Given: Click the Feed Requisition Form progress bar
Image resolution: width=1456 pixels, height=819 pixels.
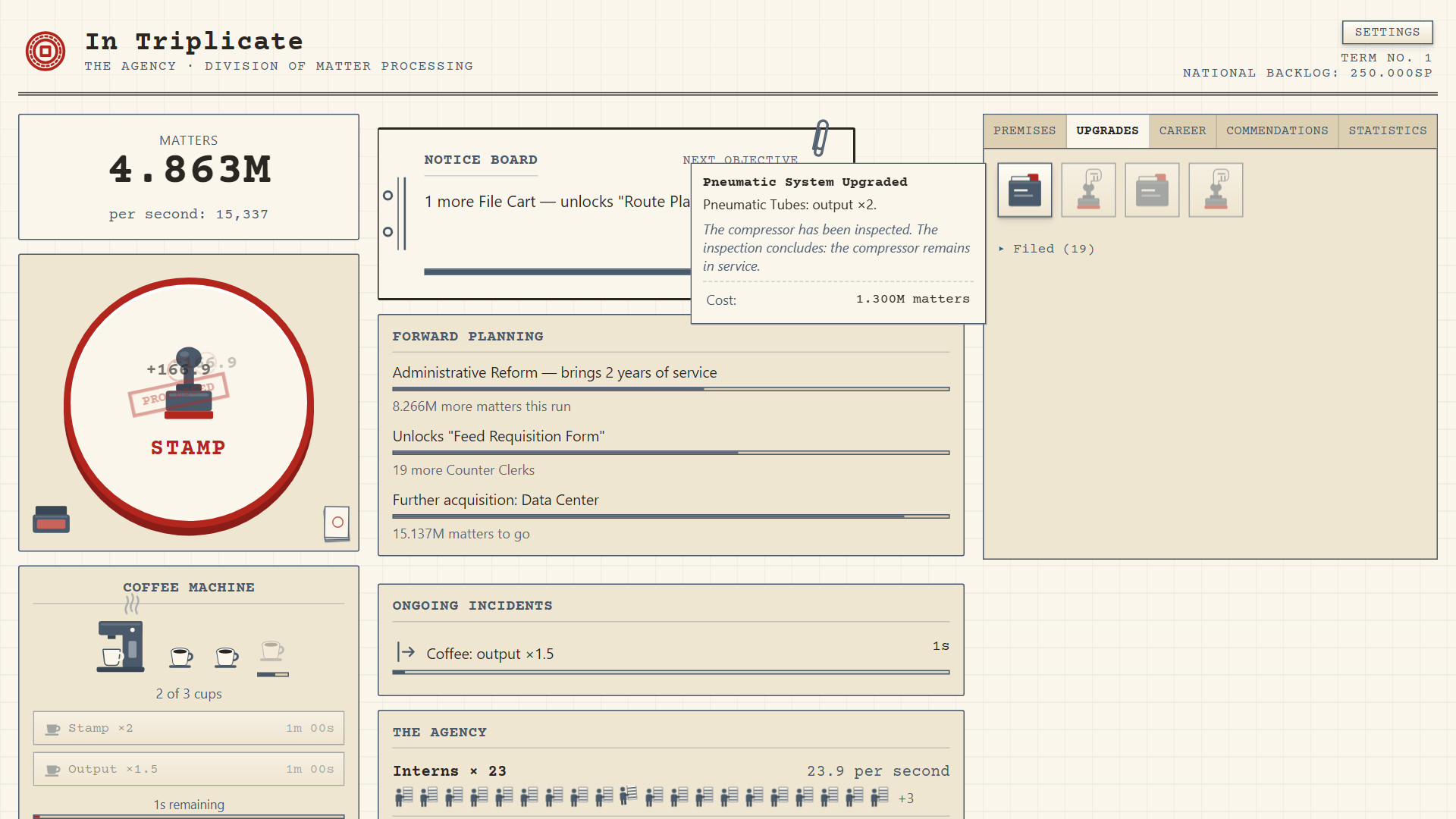Looking at the screenshot, I should pos(670,453).
